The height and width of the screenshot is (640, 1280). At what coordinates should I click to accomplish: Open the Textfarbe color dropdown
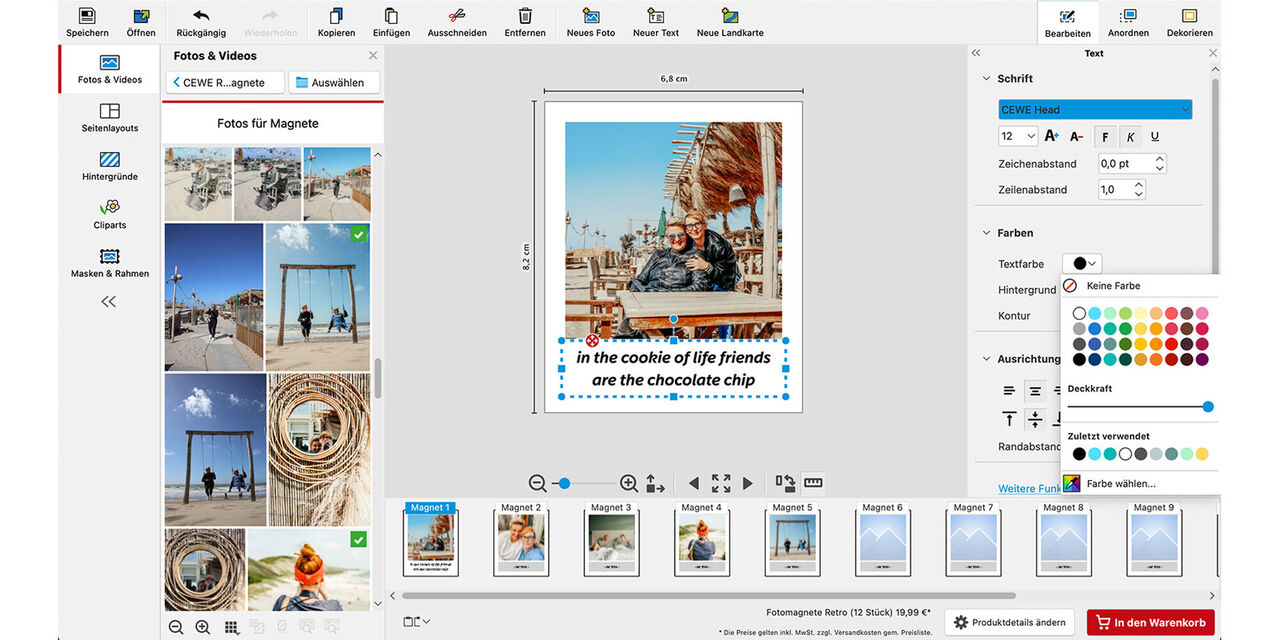1083,264
